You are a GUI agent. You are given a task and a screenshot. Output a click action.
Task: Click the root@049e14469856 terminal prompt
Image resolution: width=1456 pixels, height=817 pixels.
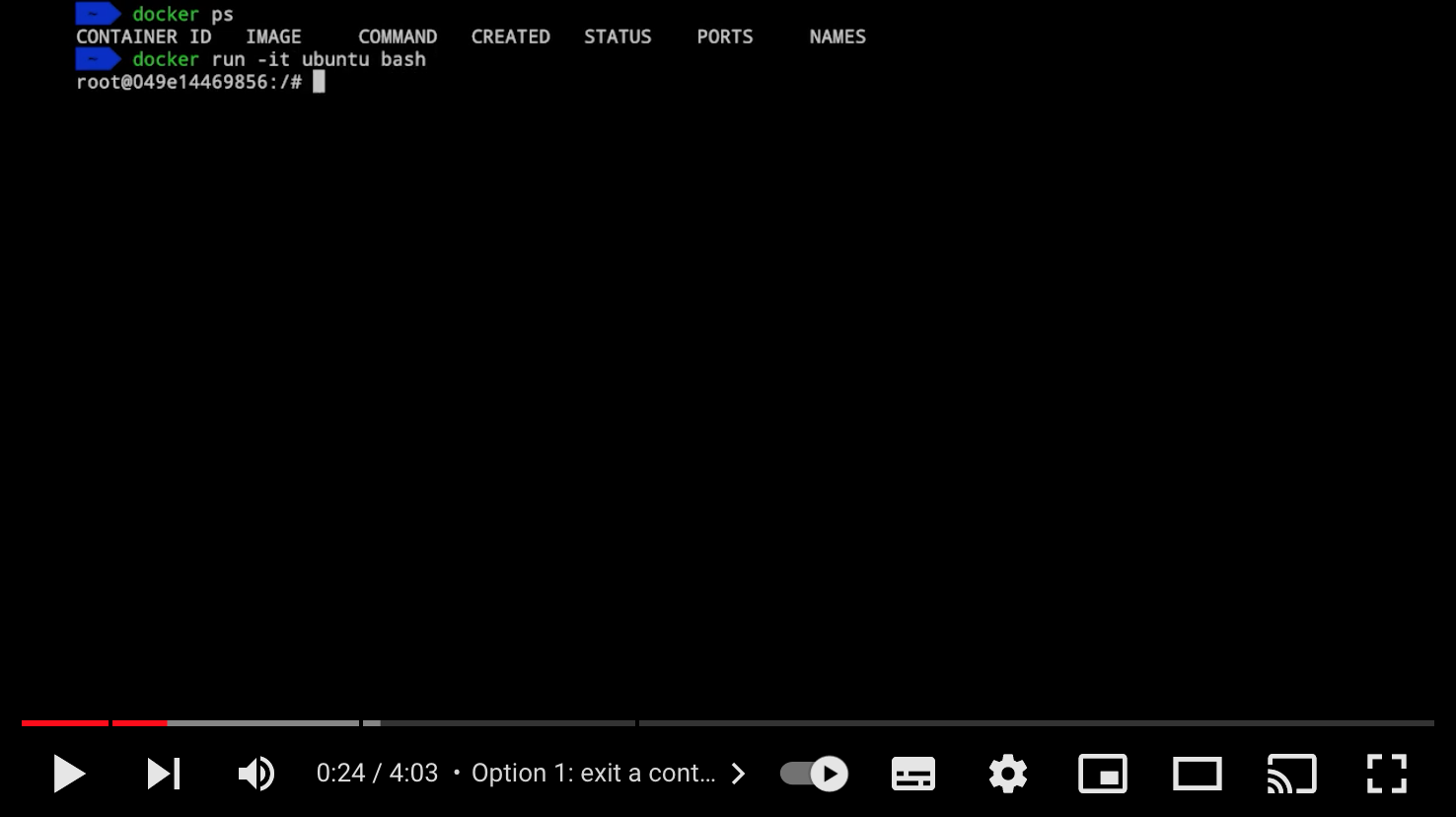[x=187, y=82]
